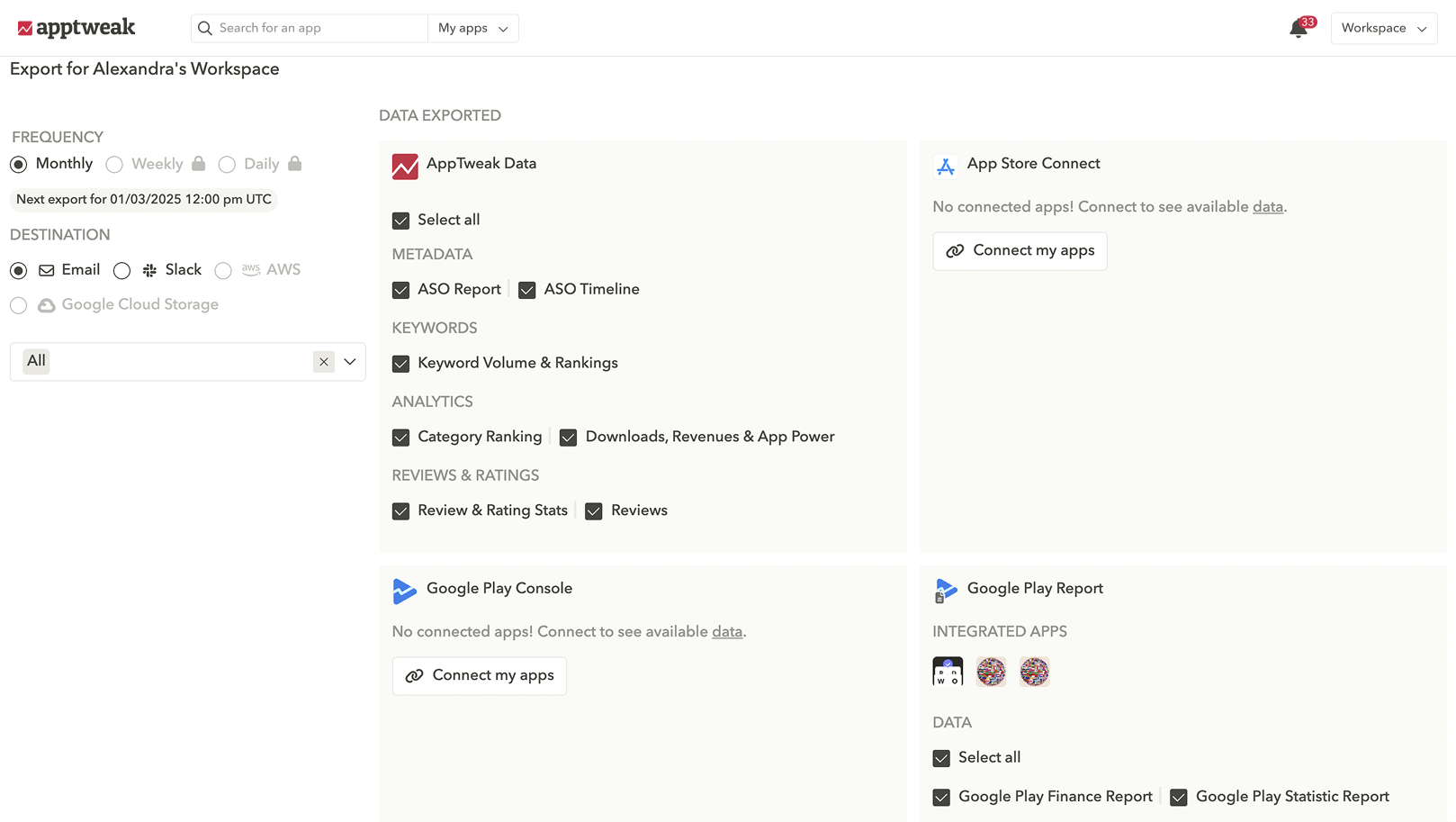Click the AWS destination icon

tap(251, 269)
